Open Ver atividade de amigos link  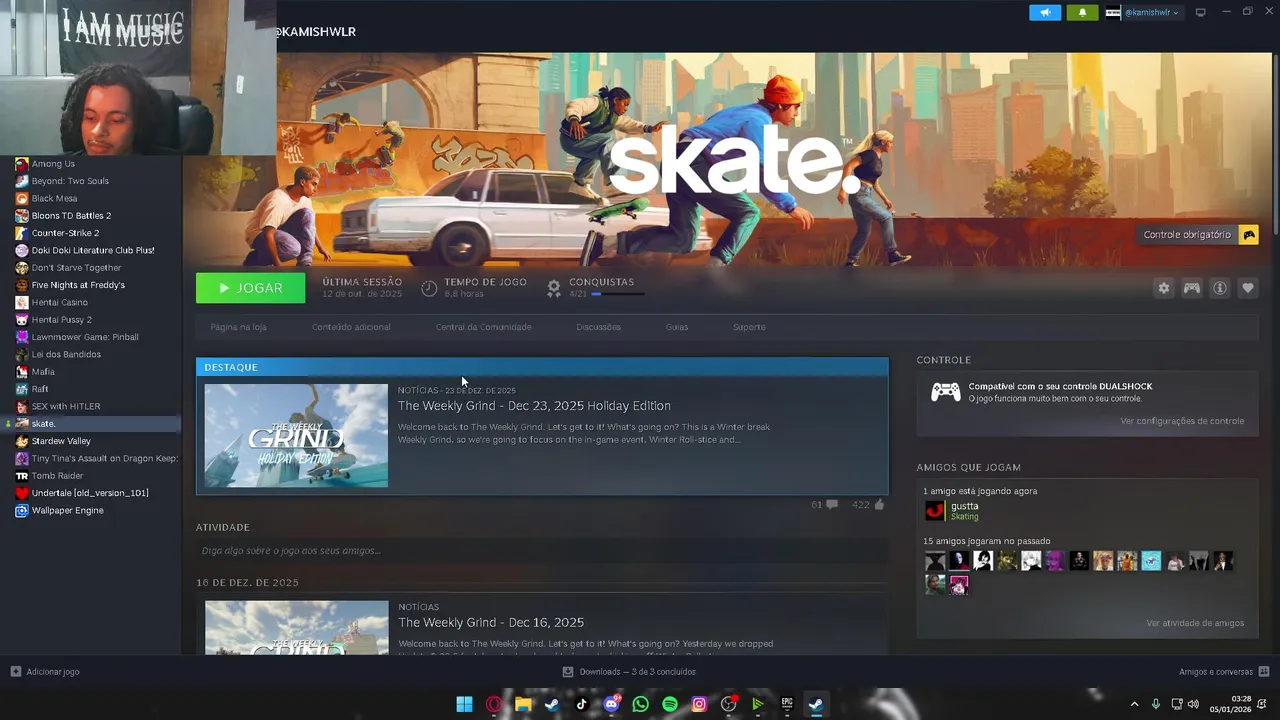(1195, 623)
